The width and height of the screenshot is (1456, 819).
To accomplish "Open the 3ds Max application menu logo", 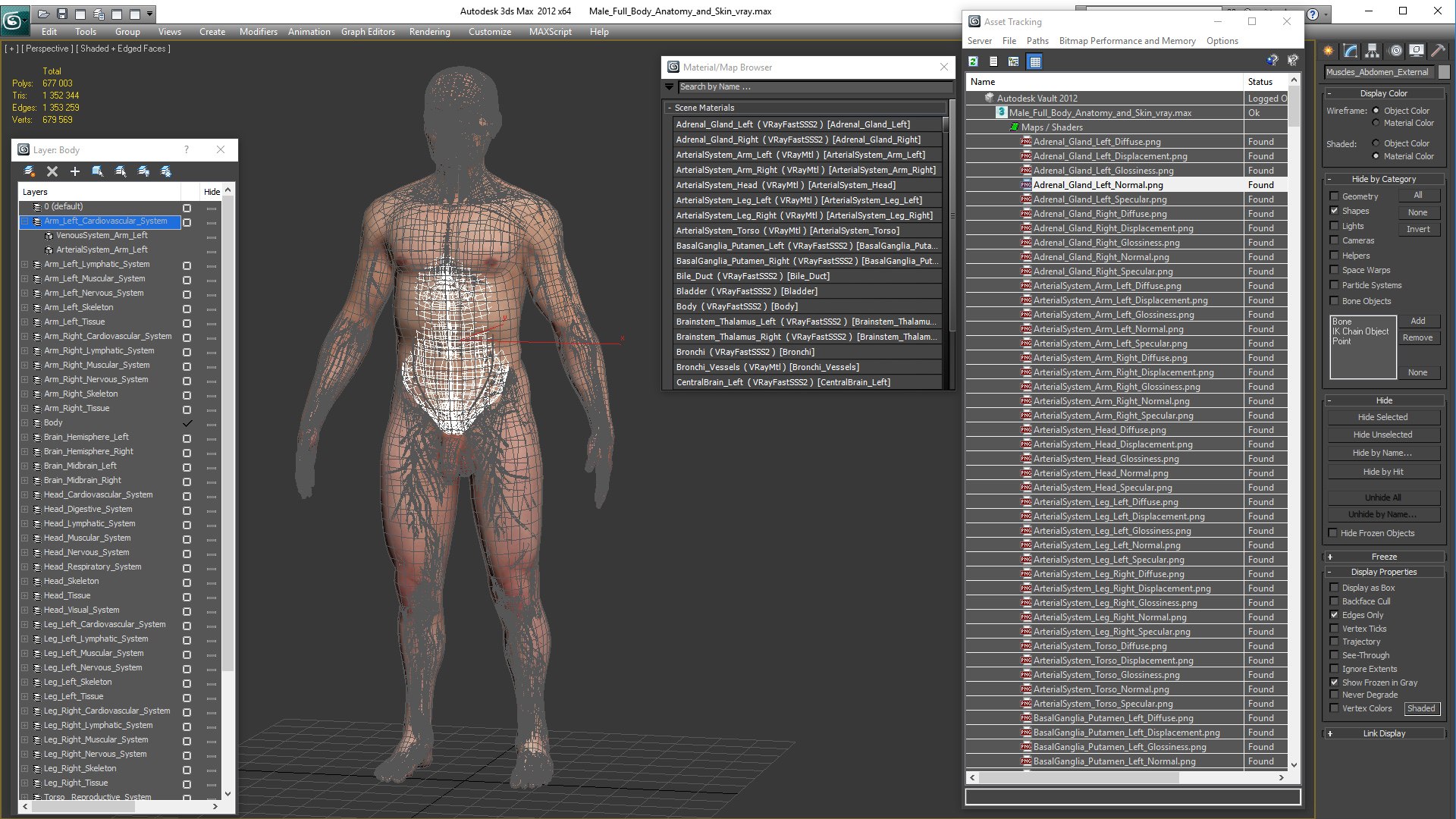I will [14, 20].
